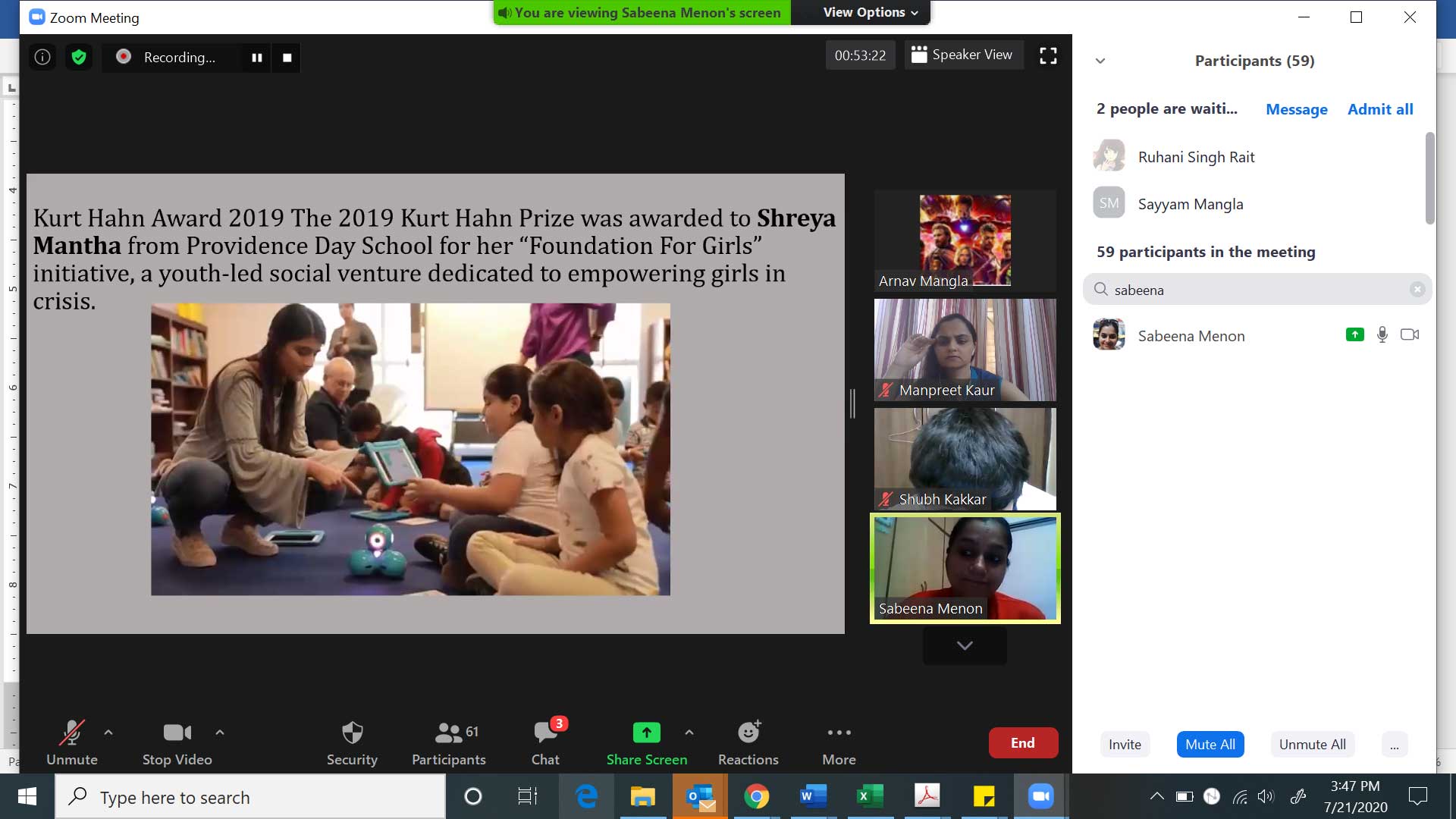Click Share Screen

[647, 742]
